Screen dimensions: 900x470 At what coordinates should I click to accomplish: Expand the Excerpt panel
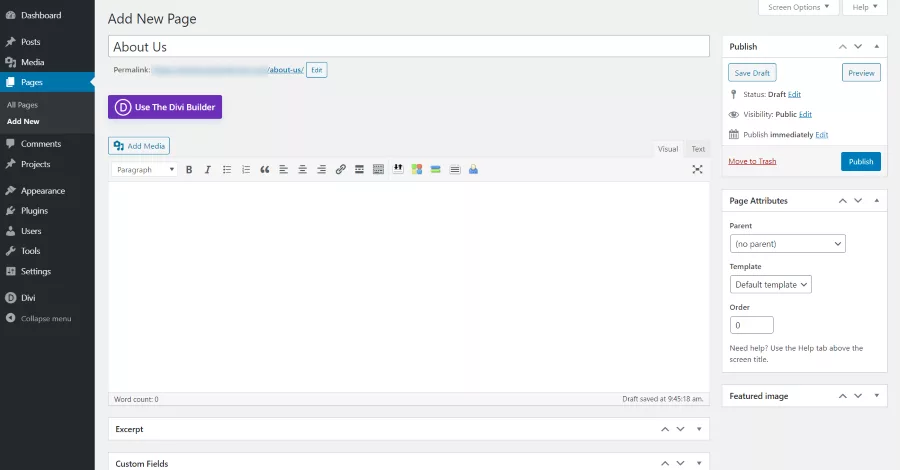tap(699, 429)
